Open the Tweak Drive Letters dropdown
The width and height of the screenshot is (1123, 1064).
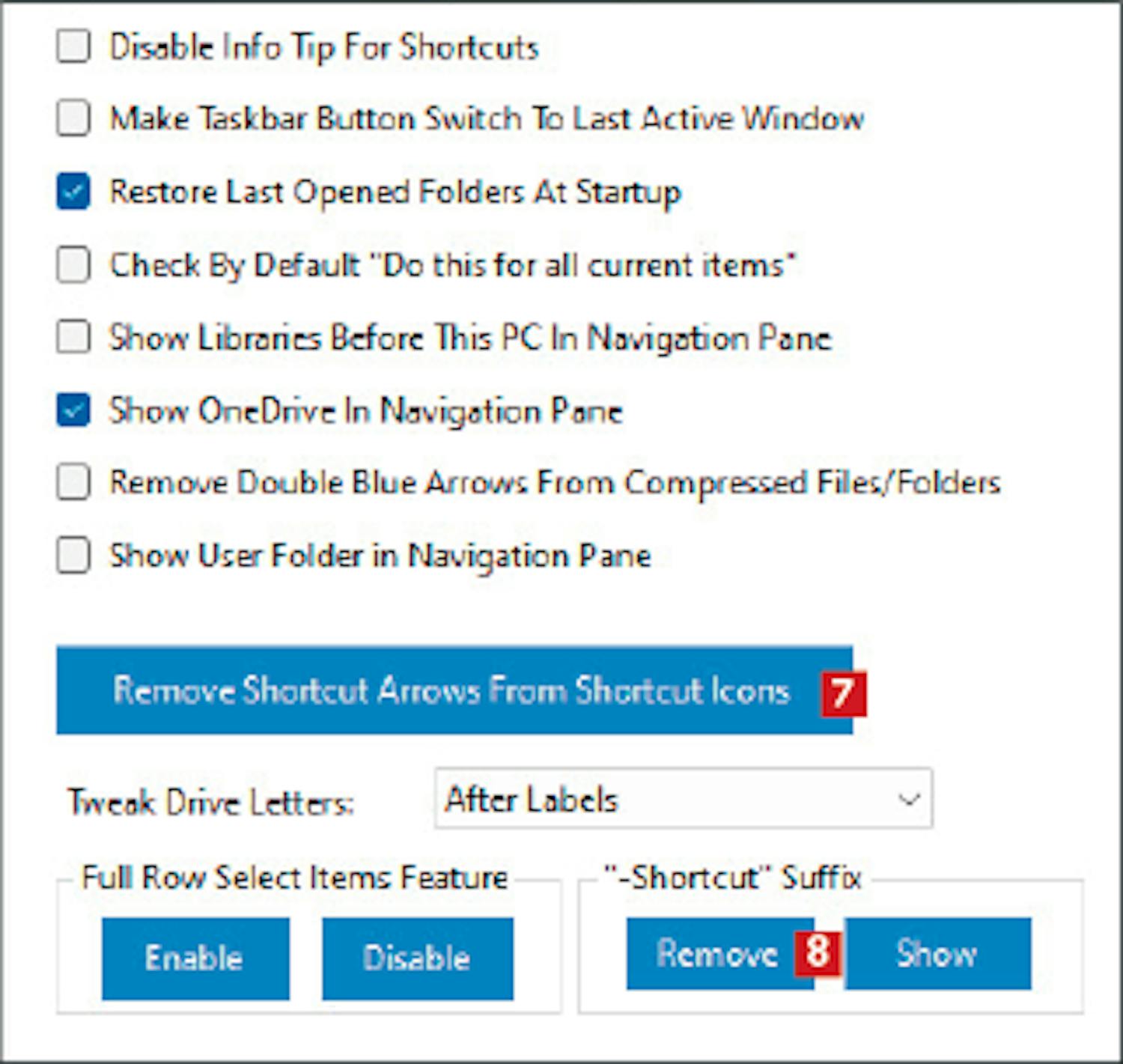682,799
